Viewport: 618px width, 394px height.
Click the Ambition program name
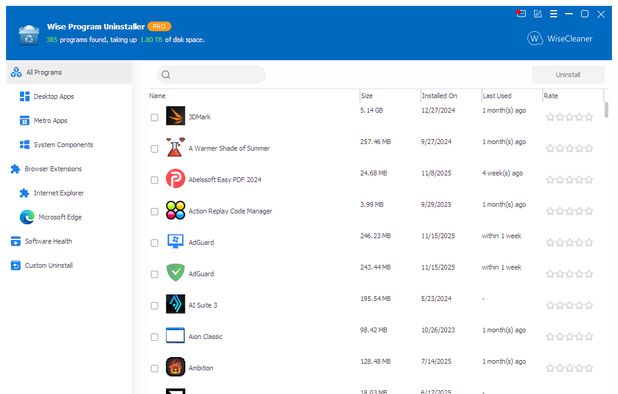[201, 368]
